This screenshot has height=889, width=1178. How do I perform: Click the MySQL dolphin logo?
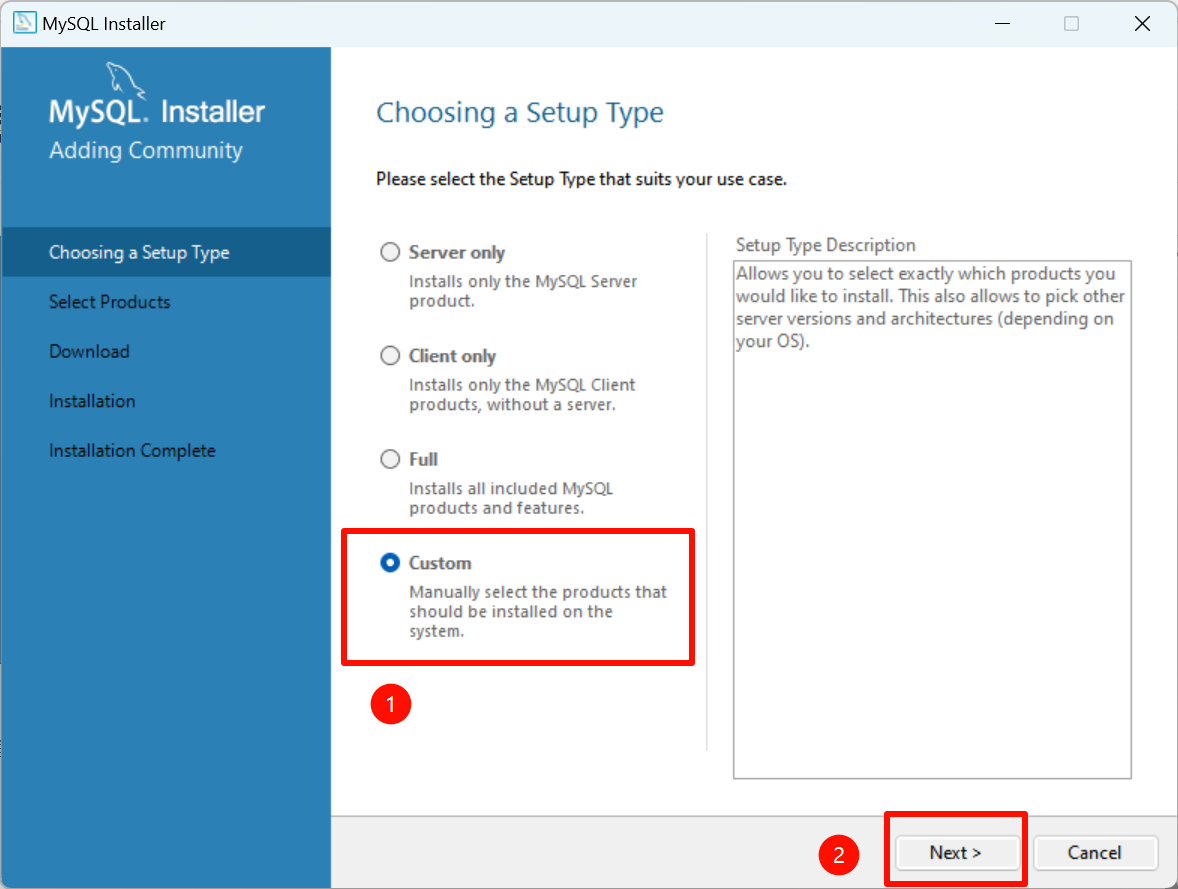pyautogui.click(x=125, y=80)
